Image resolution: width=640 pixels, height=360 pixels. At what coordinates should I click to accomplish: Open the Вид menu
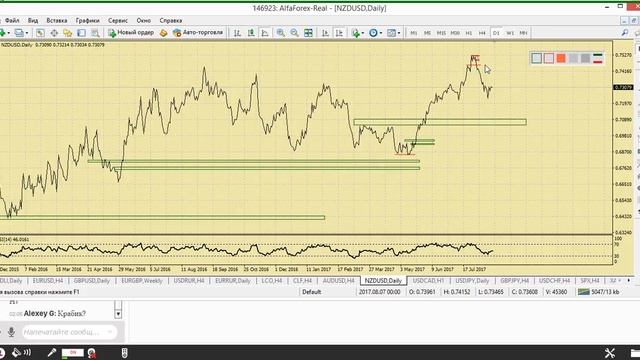[33, 20]
